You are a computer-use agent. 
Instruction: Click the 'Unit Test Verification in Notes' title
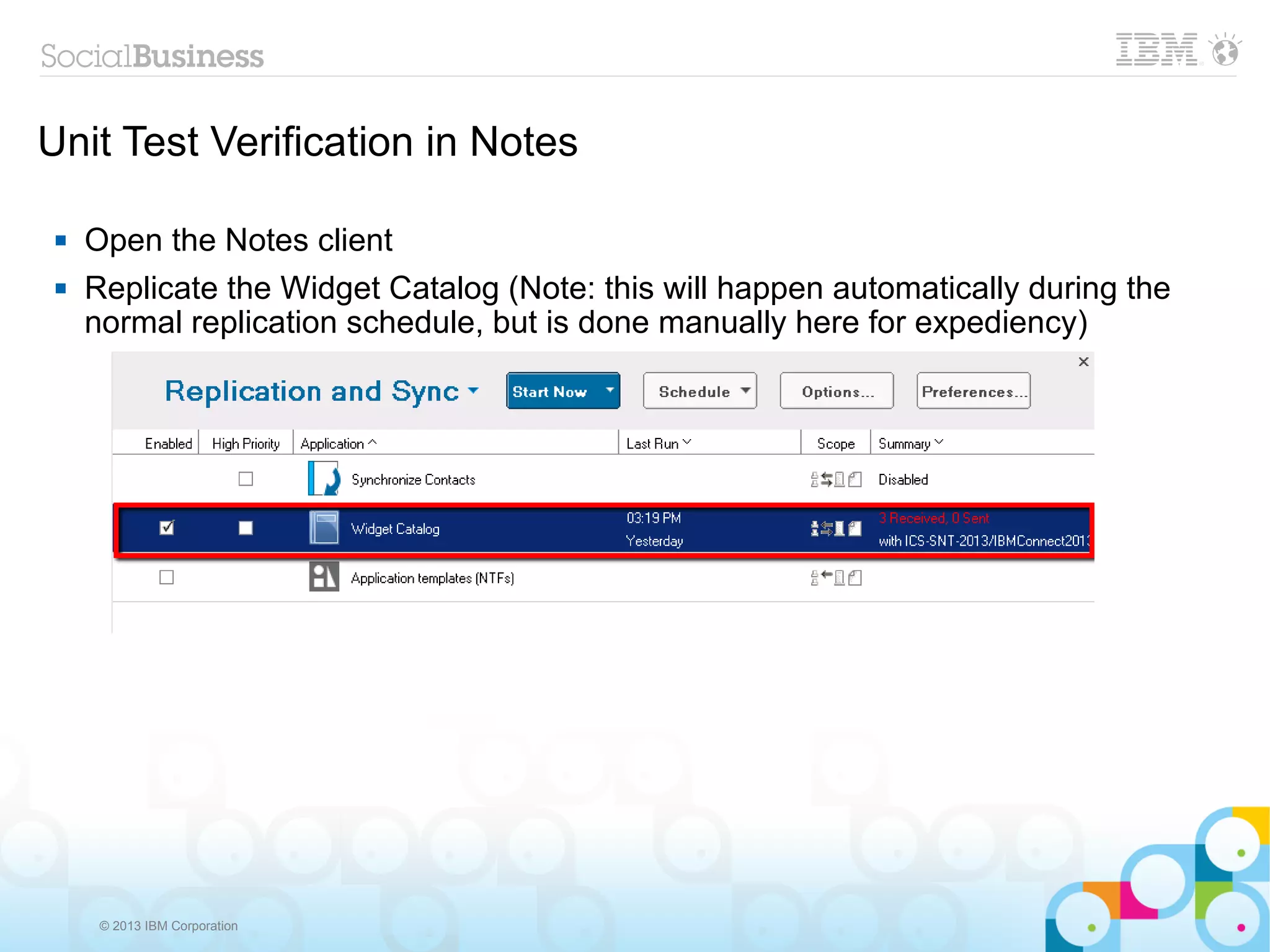(308, 141)
